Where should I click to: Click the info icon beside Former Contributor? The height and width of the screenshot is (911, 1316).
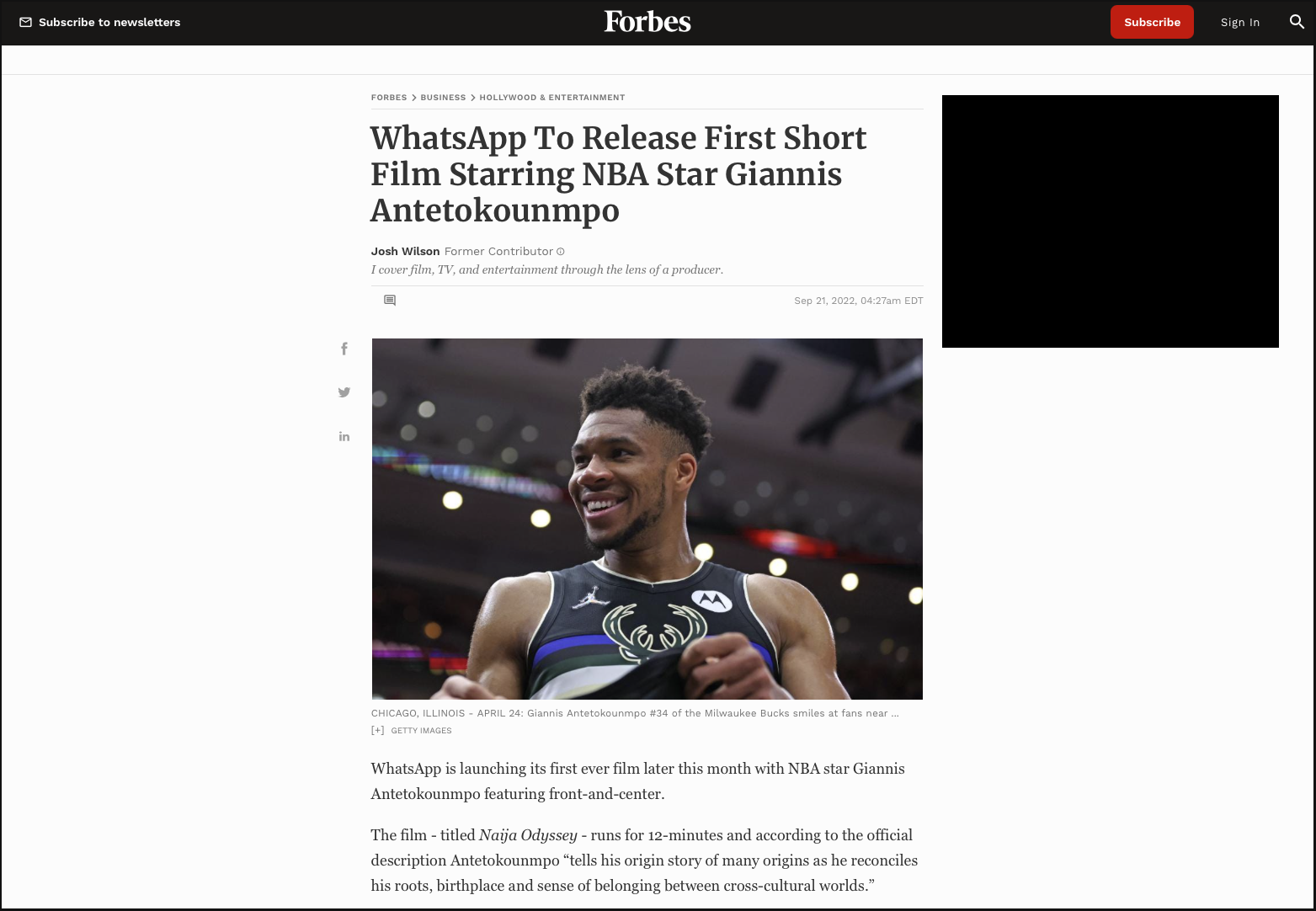coord(561,252)
